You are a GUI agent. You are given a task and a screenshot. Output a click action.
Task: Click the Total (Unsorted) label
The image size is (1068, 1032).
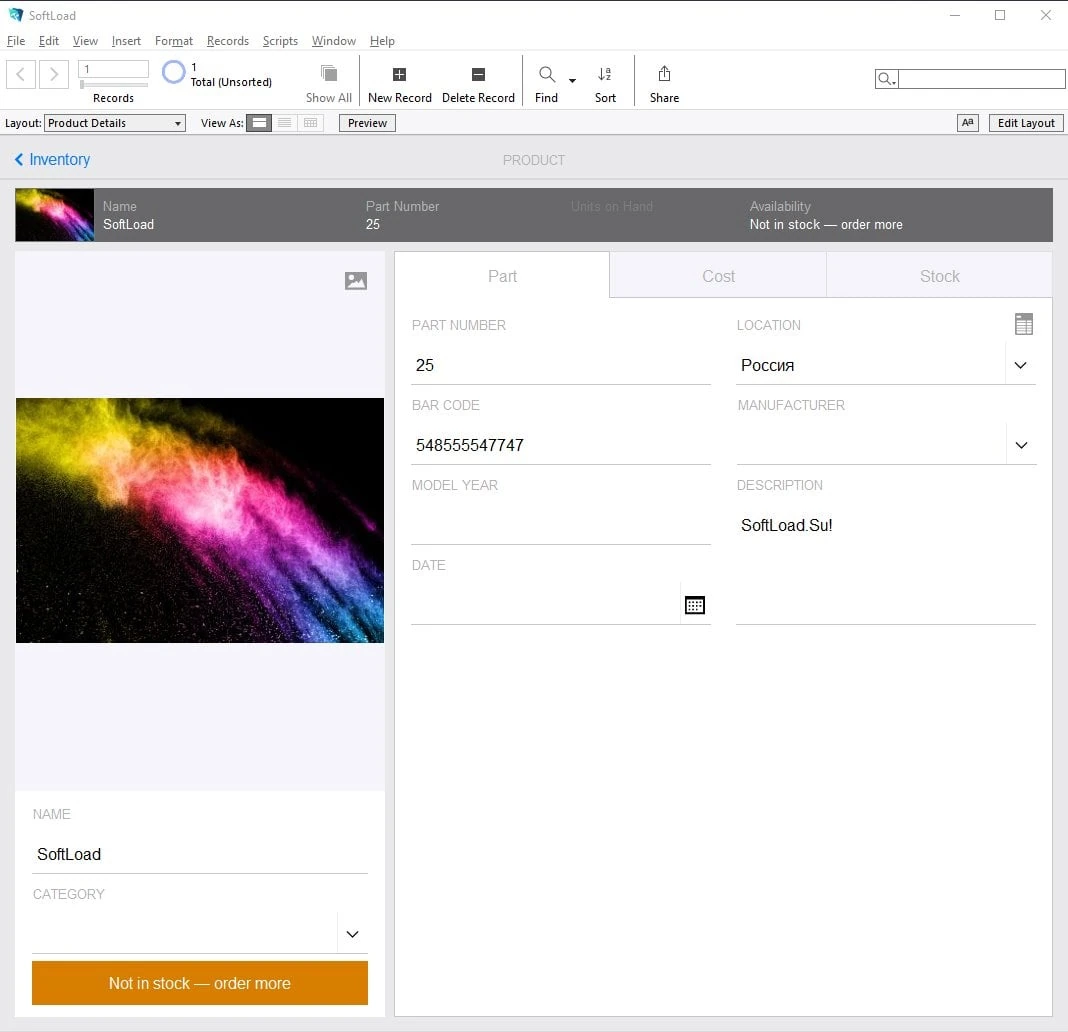pyautogui.click(x=231, y=82)
